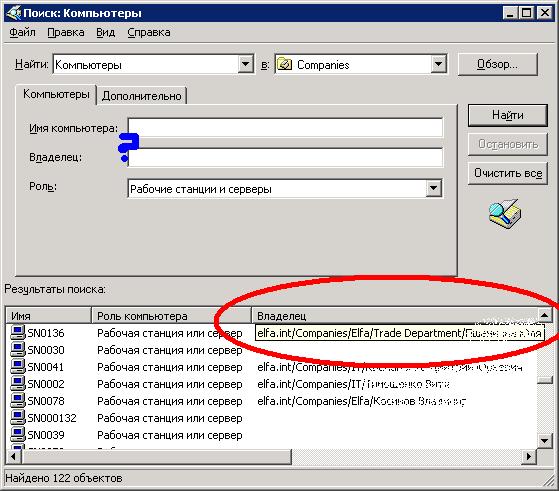The height and width of the screenshot is (491, 559).
Task: Click the Обзор... button
Action: tap(497, 64)
